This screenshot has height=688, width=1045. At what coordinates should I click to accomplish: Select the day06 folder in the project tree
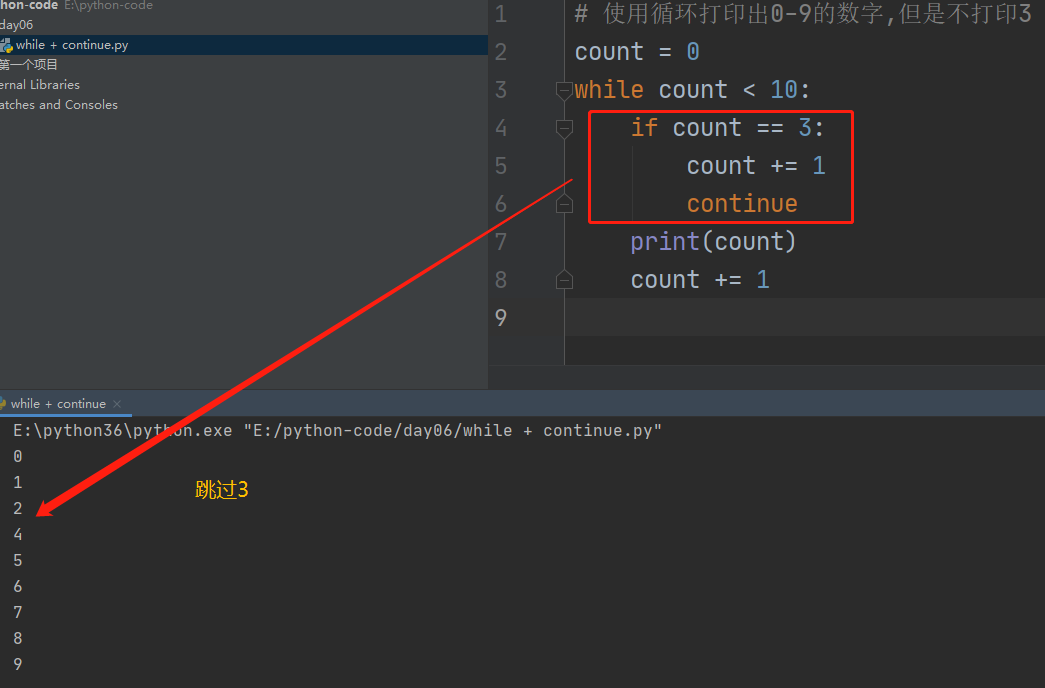point(17,24)
